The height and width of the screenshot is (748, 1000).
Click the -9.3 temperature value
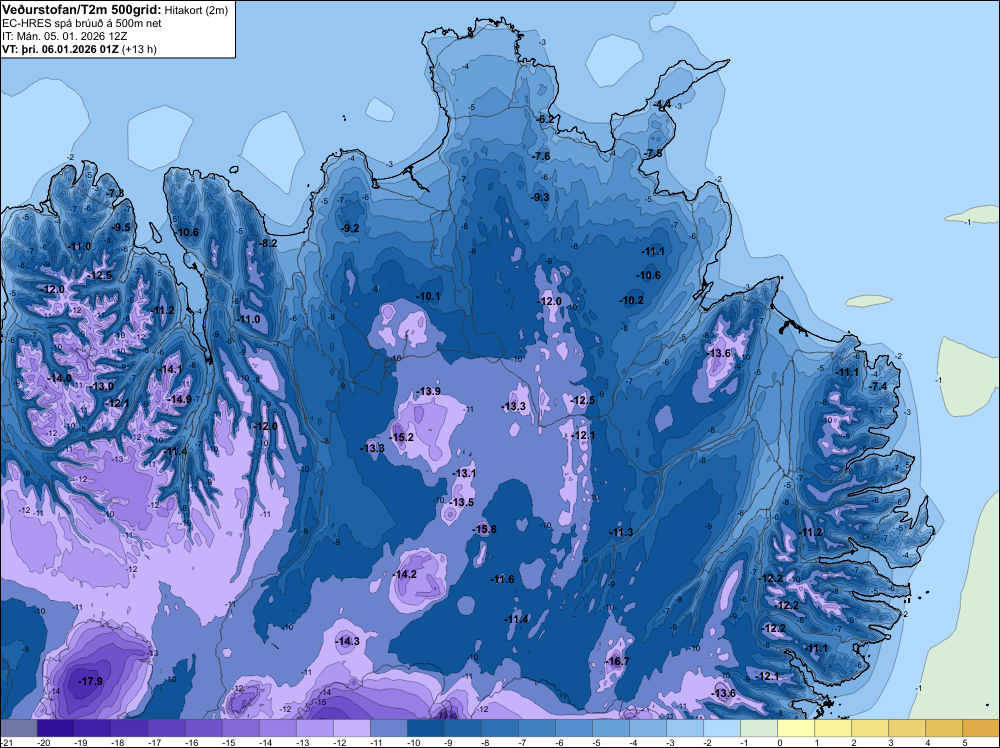coord(540,197)
